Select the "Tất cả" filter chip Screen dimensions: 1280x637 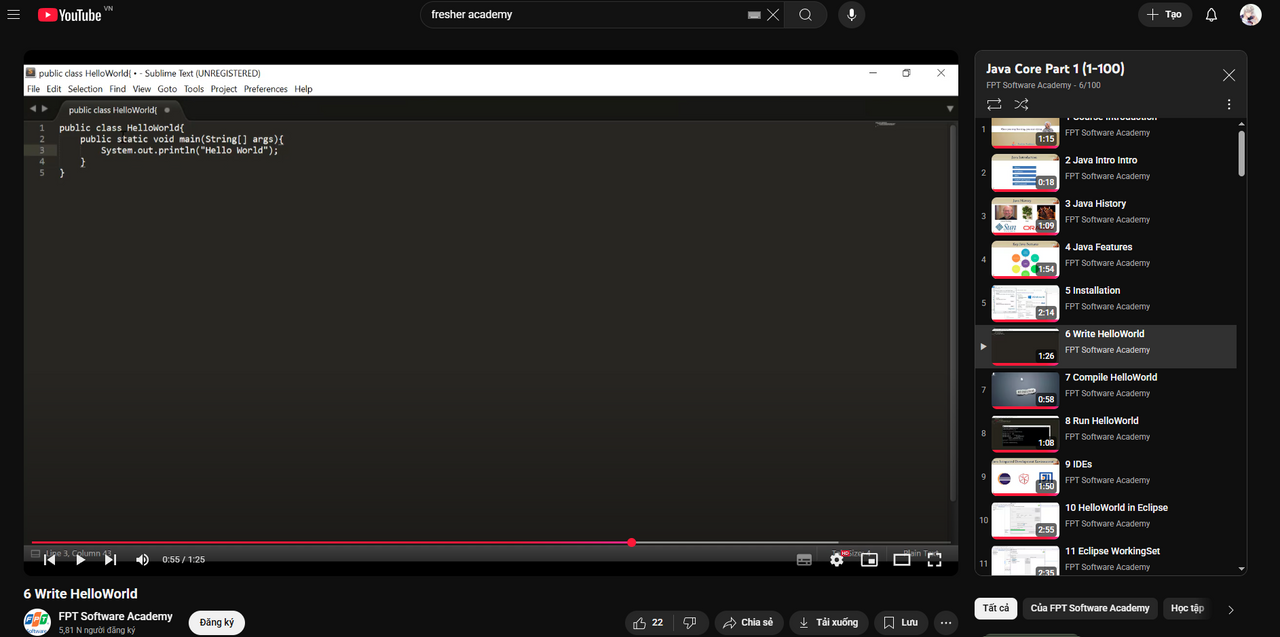click(x=995, y=608)
